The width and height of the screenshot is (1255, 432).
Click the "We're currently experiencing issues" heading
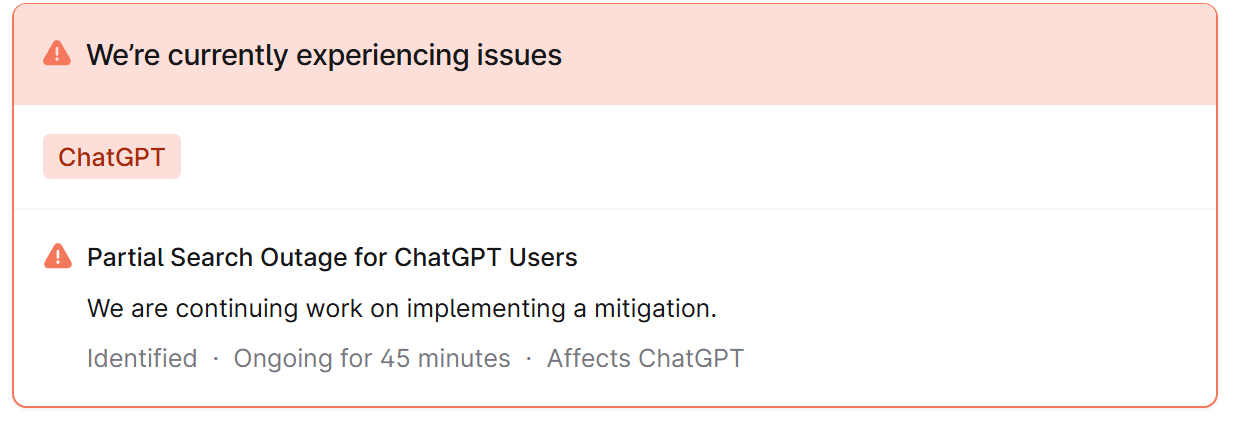tap(324, 55)
